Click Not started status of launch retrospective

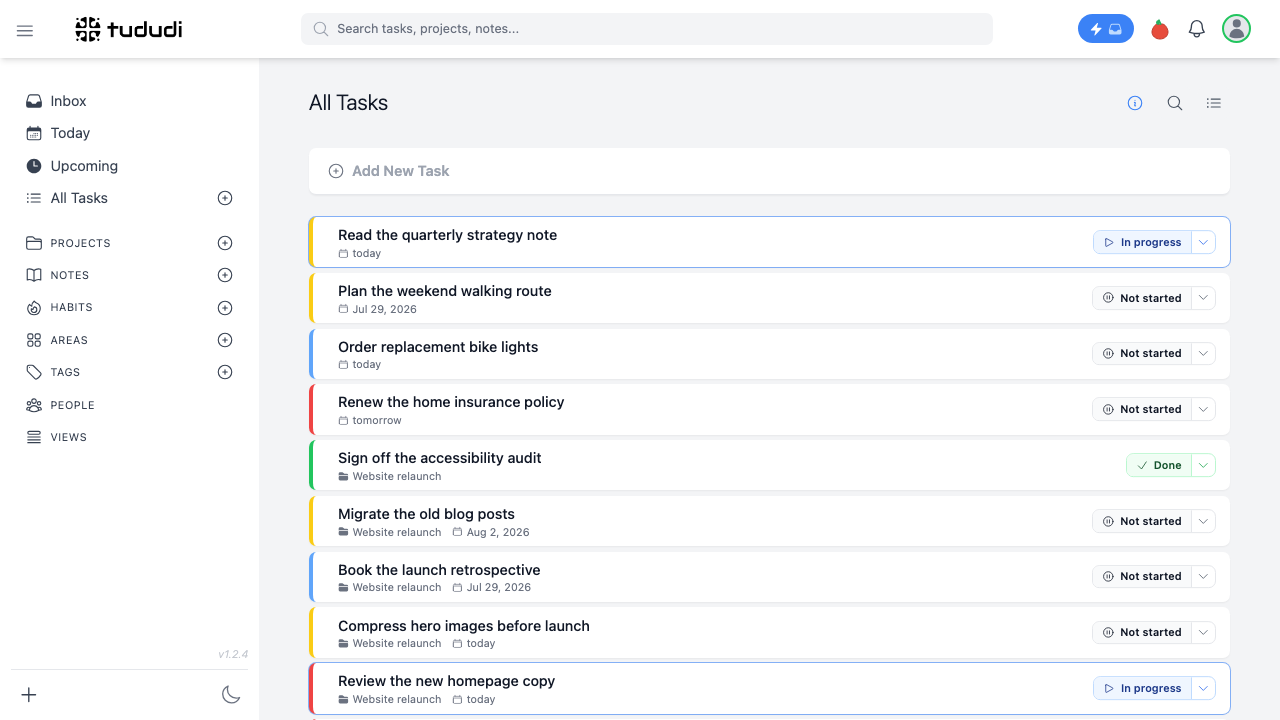click(1142, 576)
